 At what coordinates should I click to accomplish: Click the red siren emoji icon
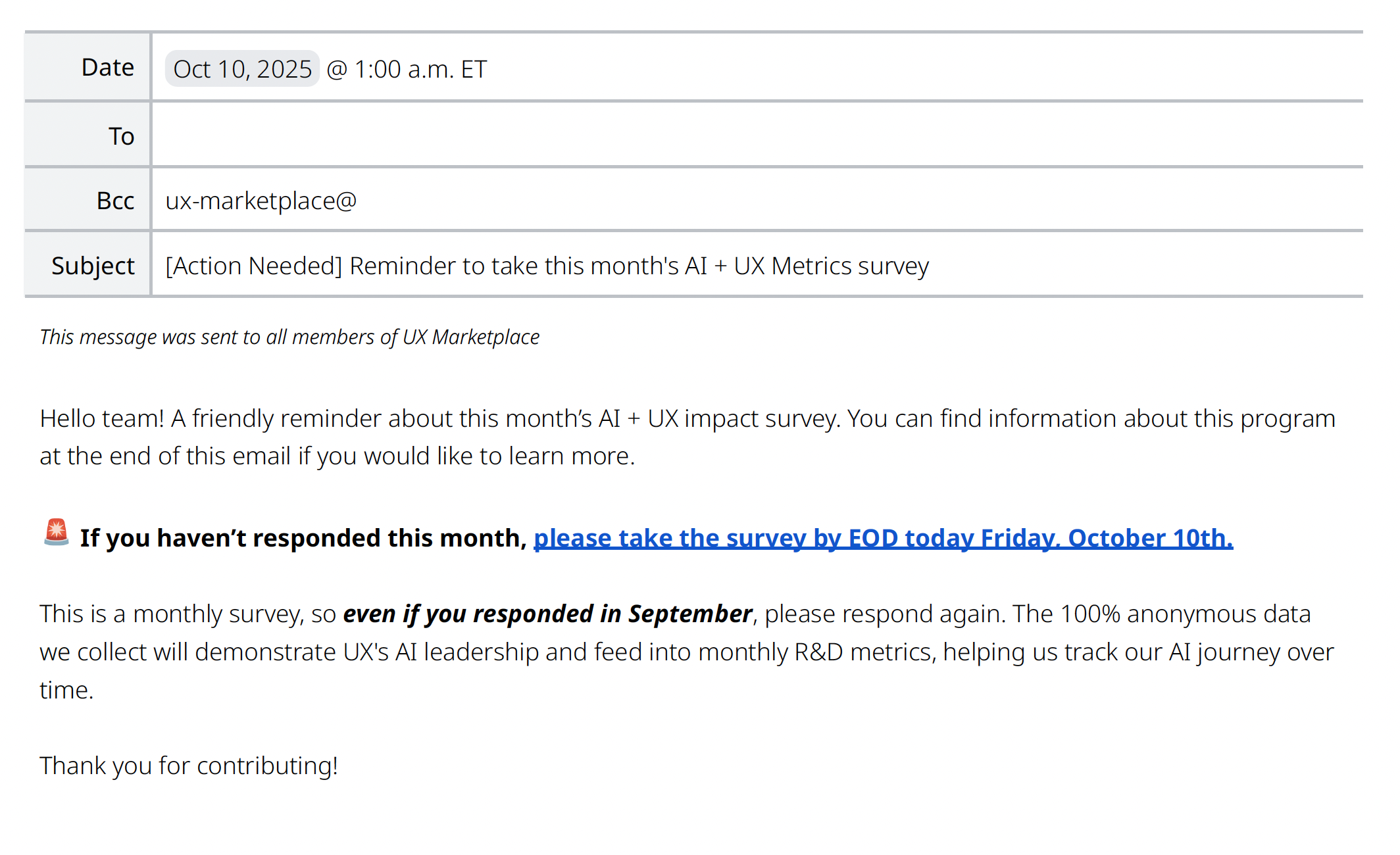pyautogui.click(x=57, y=533)
